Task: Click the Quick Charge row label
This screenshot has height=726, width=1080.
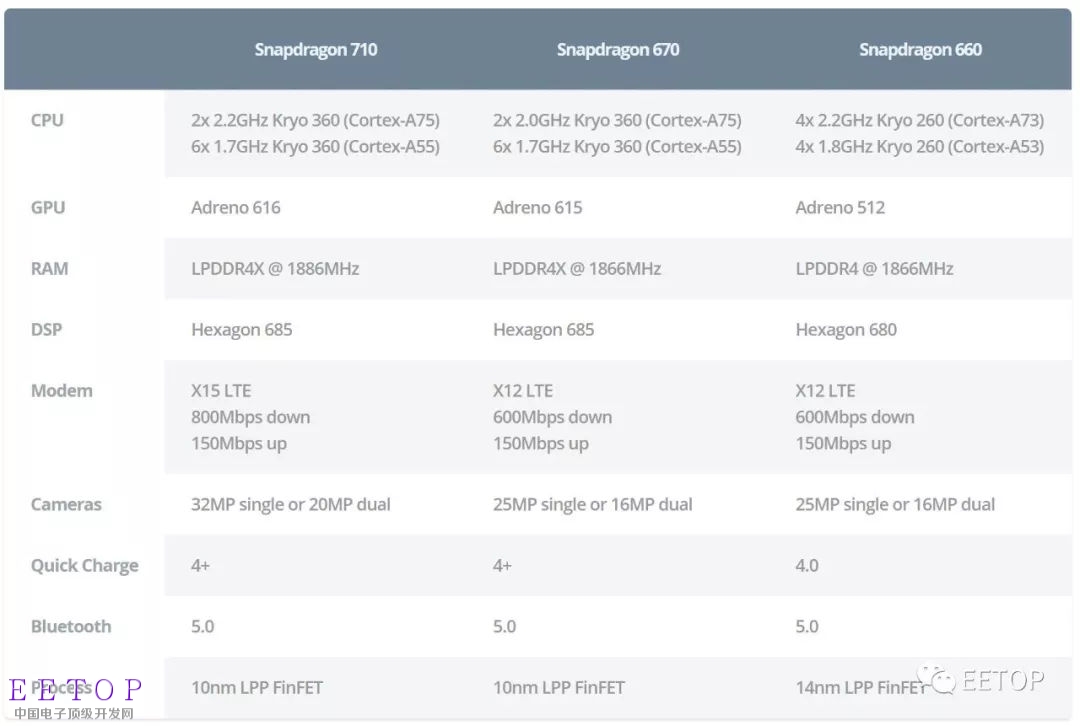Action: coord(85,566)
